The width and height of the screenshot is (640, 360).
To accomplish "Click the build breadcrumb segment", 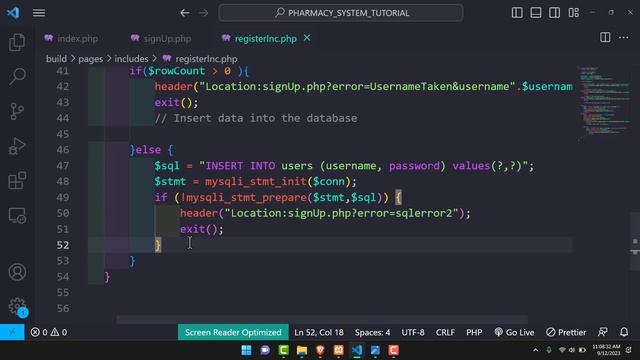I will 56,59.
